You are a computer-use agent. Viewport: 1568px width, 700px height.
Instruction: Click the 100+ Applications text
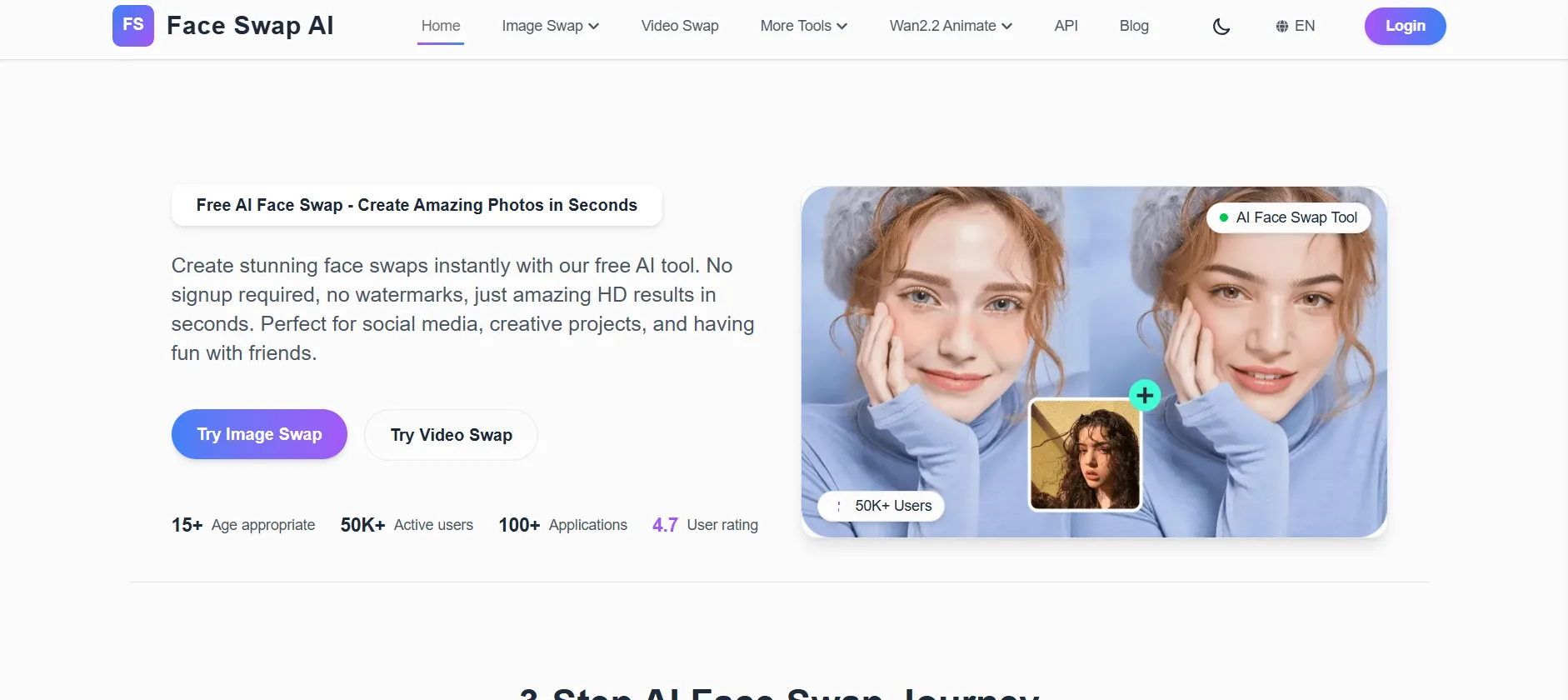[563, 525]
